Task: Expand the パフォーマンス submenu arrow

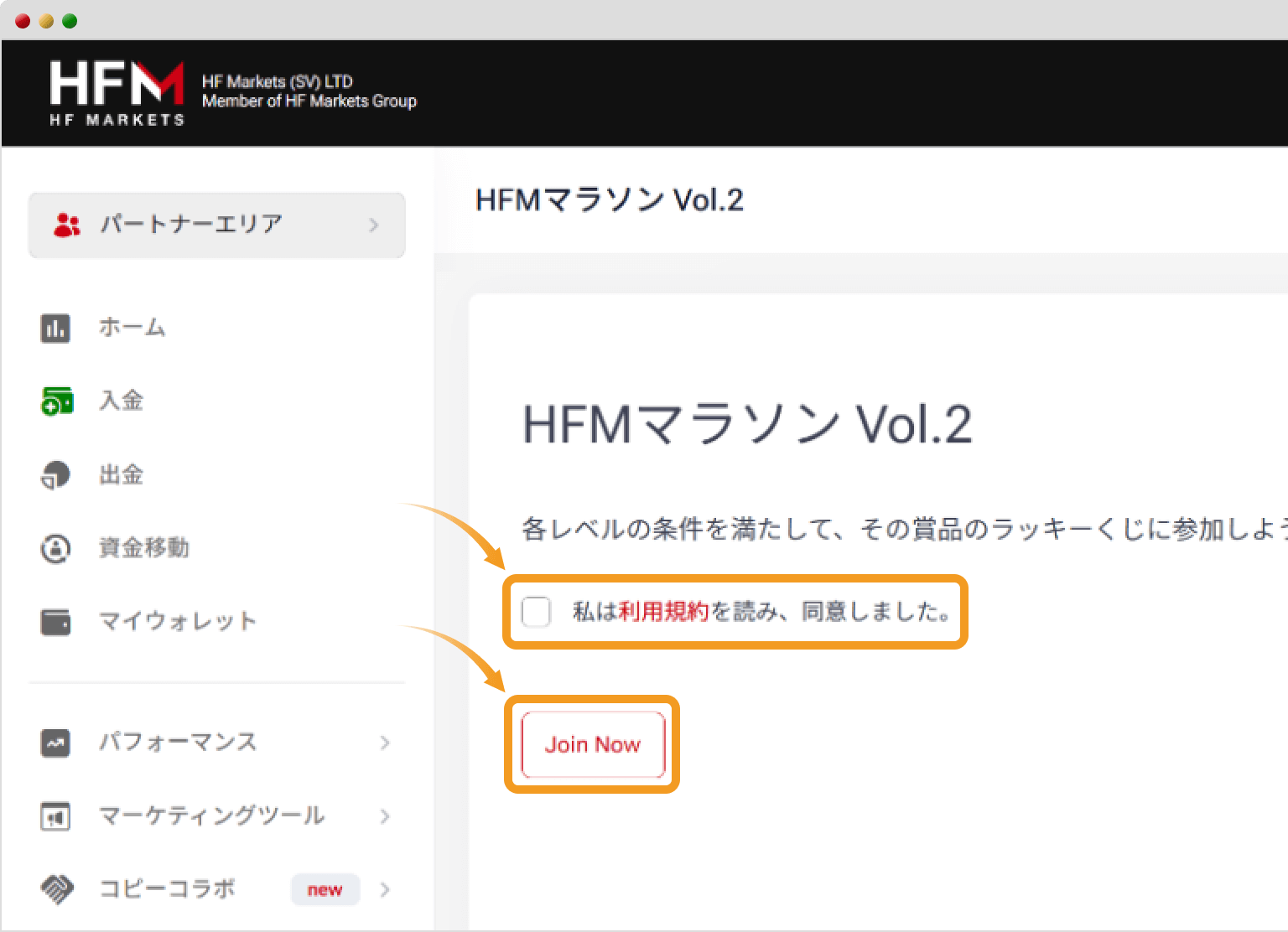Action: tap(385, 743)
